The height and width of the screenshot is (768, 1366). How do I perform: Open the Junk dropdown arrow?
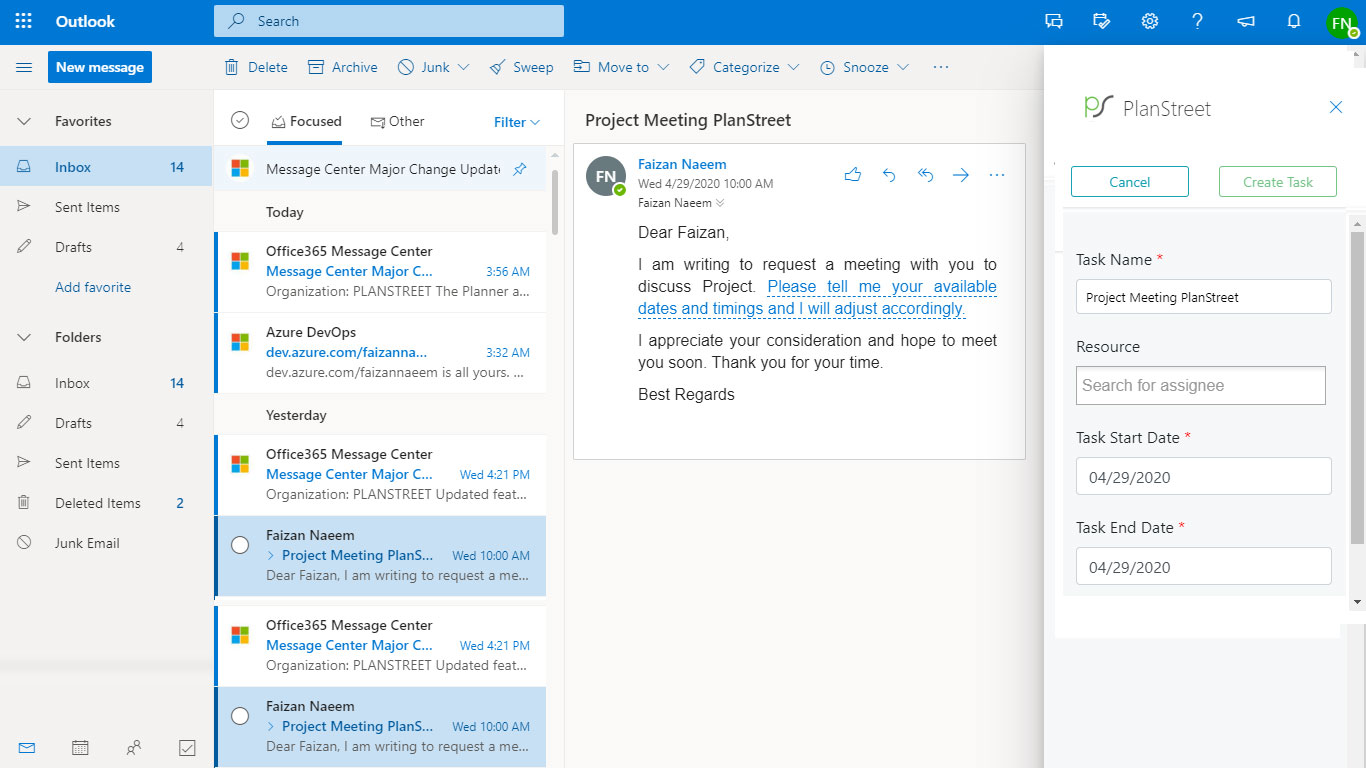click(463, 67)
